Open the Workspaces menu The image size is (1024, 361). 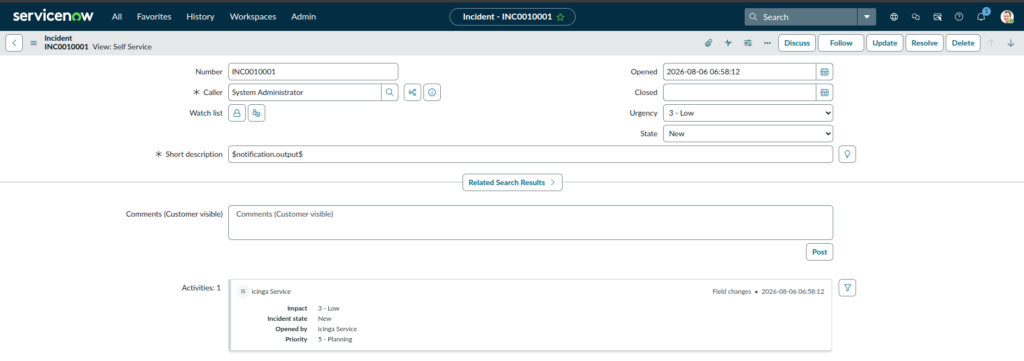click(x=253, y=17)
